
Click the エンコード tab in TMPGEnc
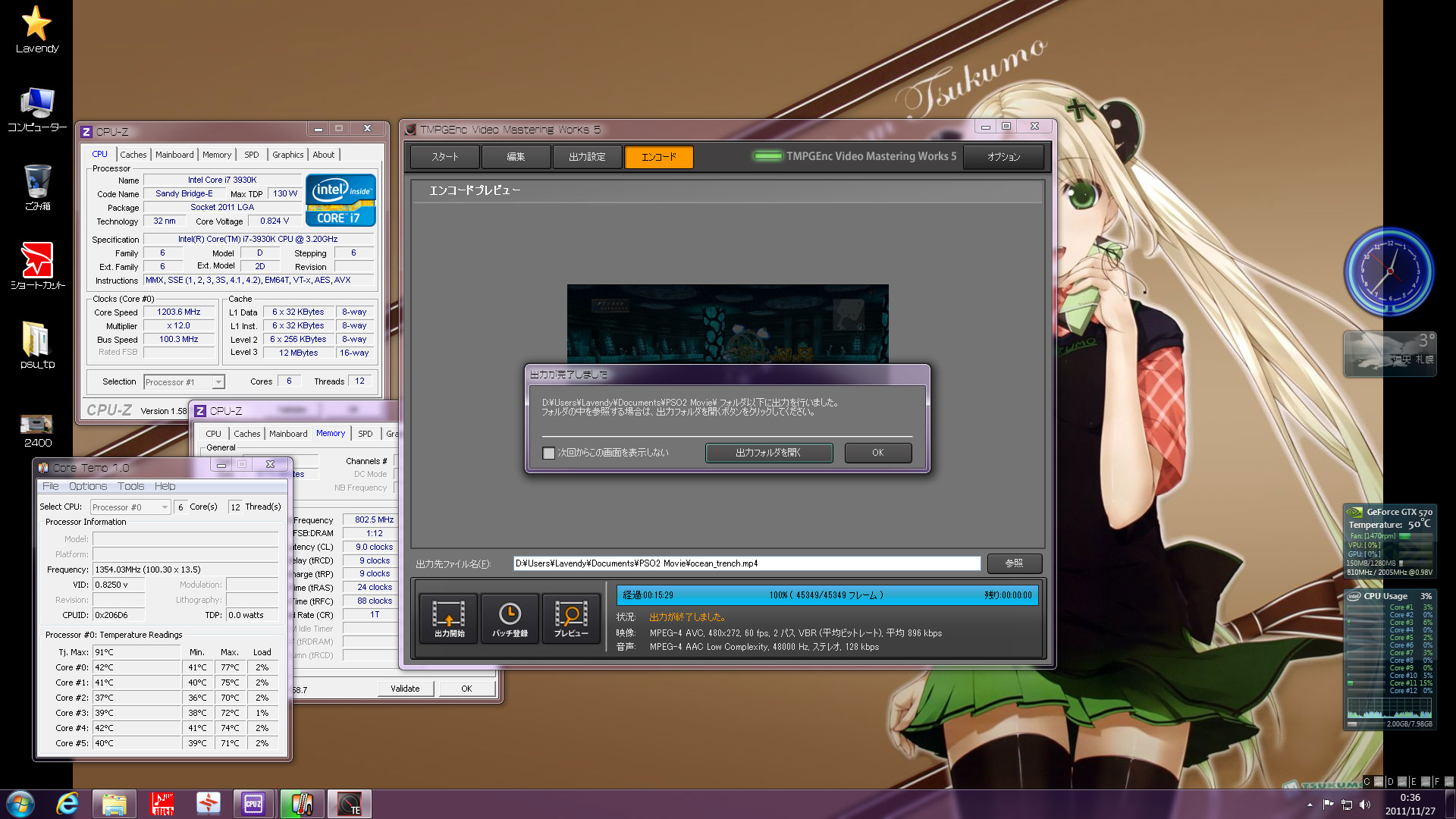pos(659,157)
